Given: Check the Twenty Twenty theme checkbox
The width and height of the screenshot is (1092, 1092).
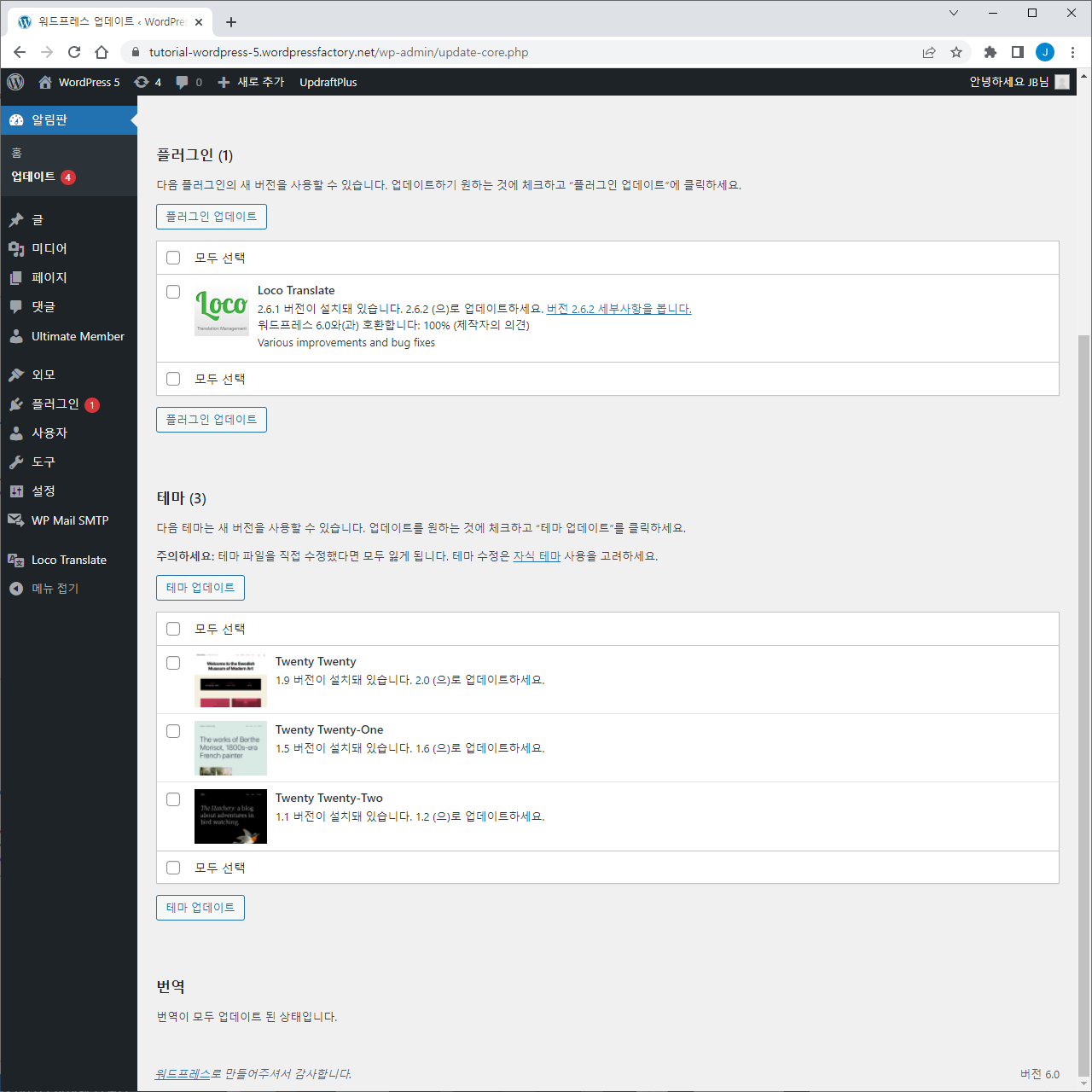Looking at the screenshot, I should [x=173, y=663].
